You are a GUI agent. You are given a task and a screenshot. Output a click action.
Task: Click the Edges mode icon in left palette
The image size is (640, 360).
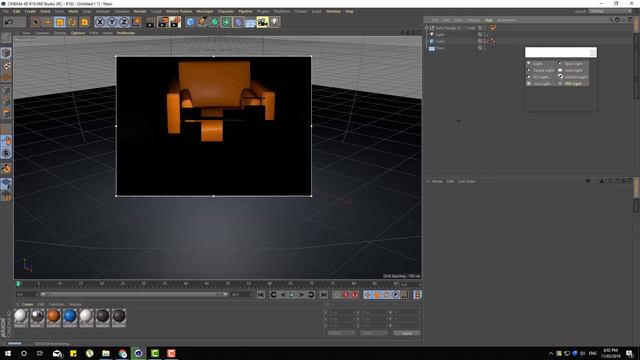pyautogui.click(x=6, y=101)
